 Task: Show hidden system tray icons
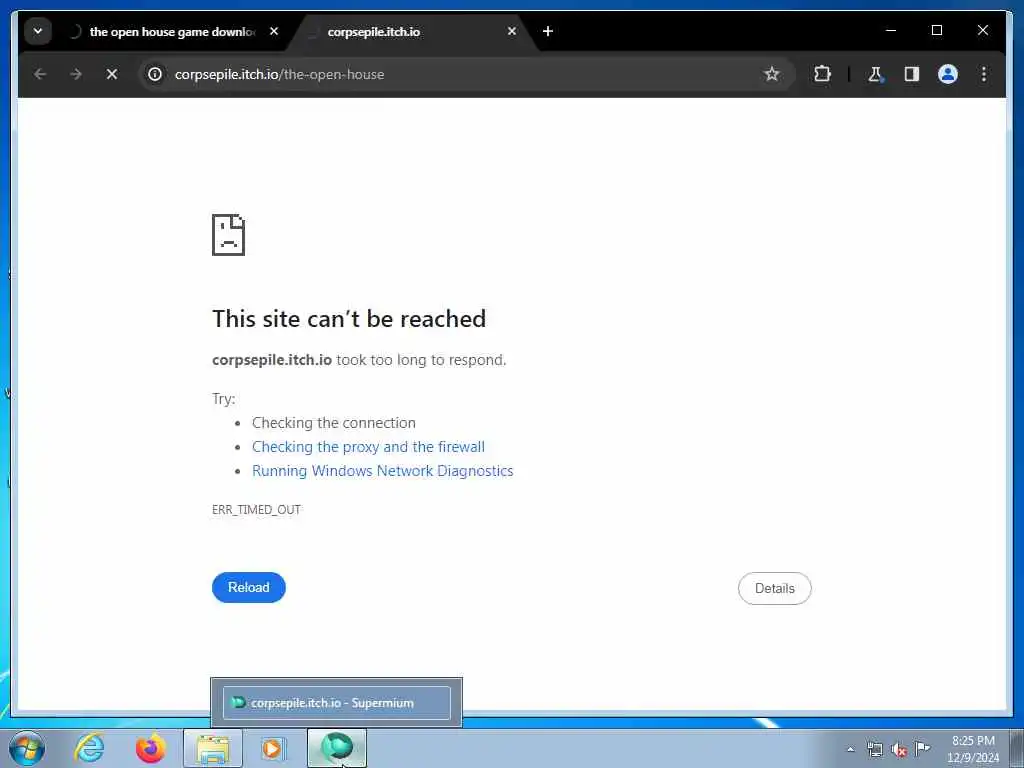coord(850,749)
